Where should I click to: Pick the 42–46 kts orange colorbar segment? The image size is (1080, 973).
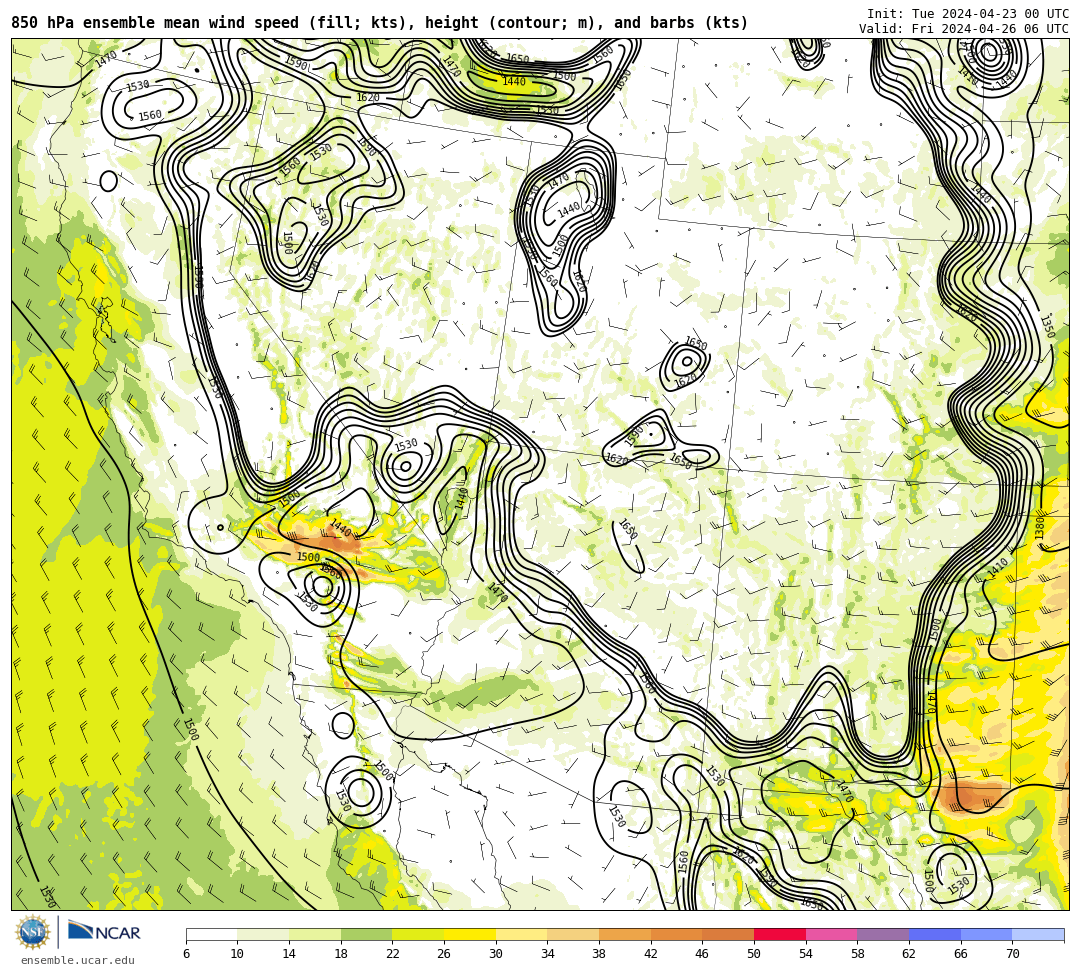676,934
